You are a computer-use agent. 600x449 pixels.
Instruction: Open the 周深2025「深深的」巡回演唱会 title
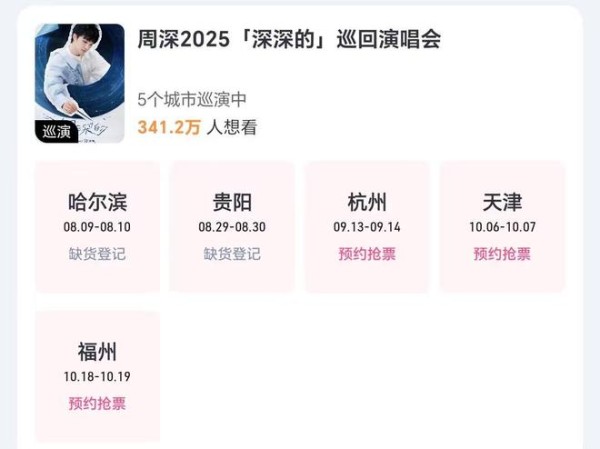pos(289,39)
